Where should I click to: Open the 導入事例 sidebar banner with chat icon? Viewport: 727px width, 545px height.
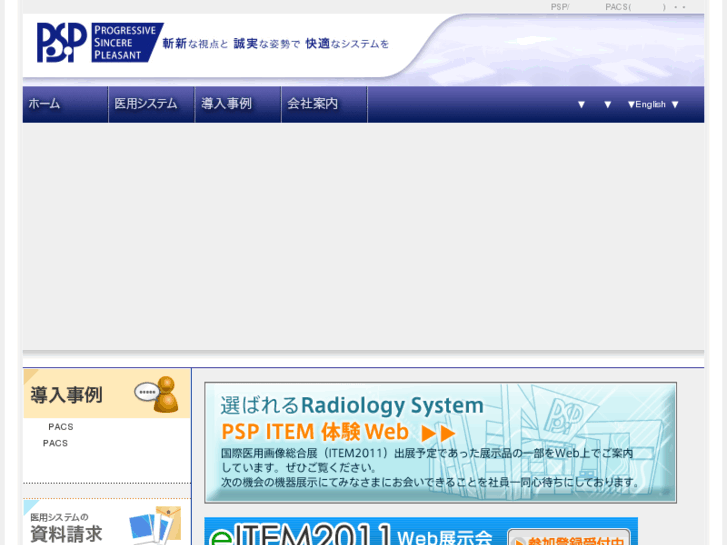(x=107, y=394)
